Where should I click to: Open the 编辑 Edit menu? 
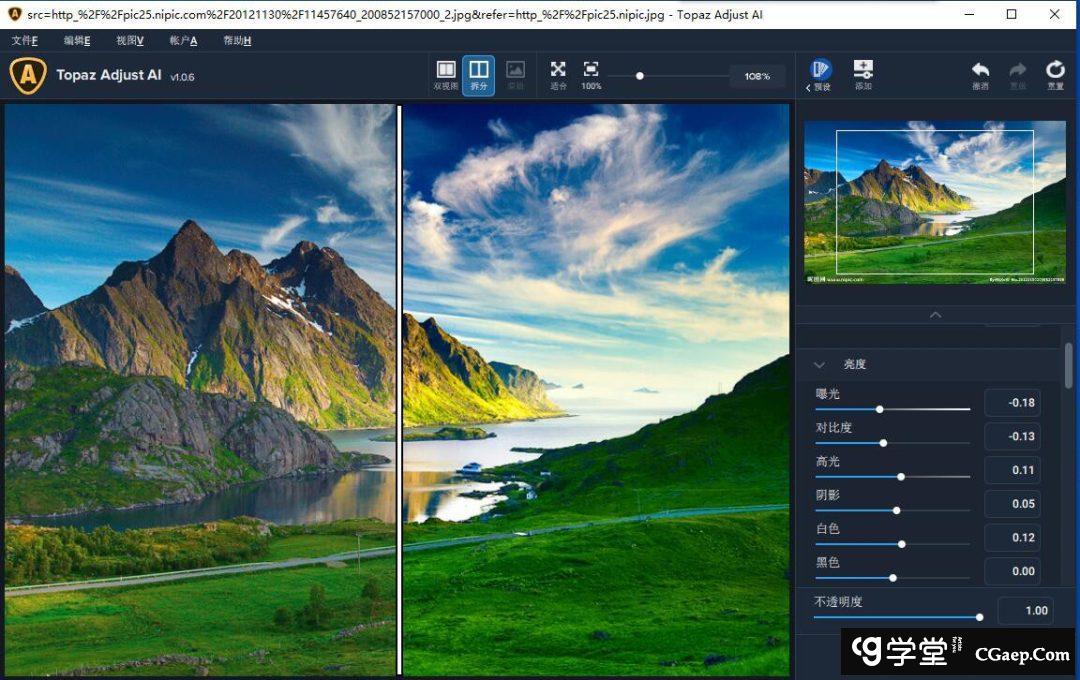[x=77, y=41]
